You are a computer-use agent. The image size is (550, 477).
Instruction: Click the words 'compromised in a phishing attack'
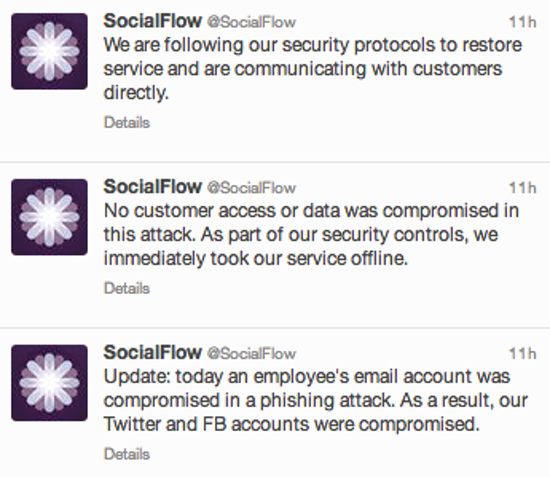click(x=249, y=401)
